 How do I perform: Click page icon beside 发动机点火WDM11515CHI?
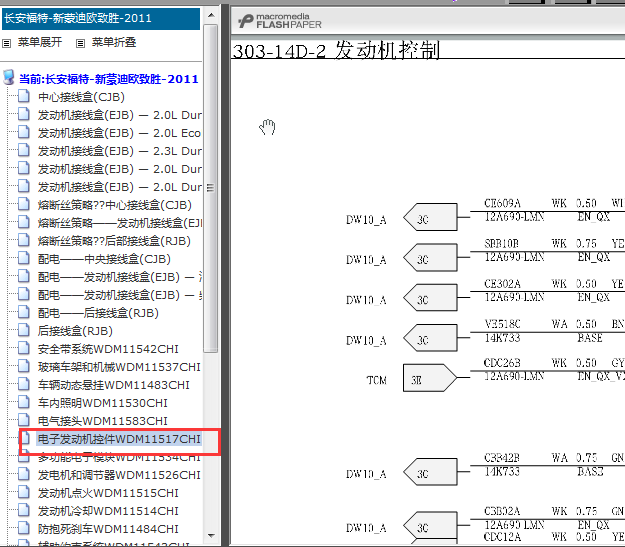pos(24,492)
